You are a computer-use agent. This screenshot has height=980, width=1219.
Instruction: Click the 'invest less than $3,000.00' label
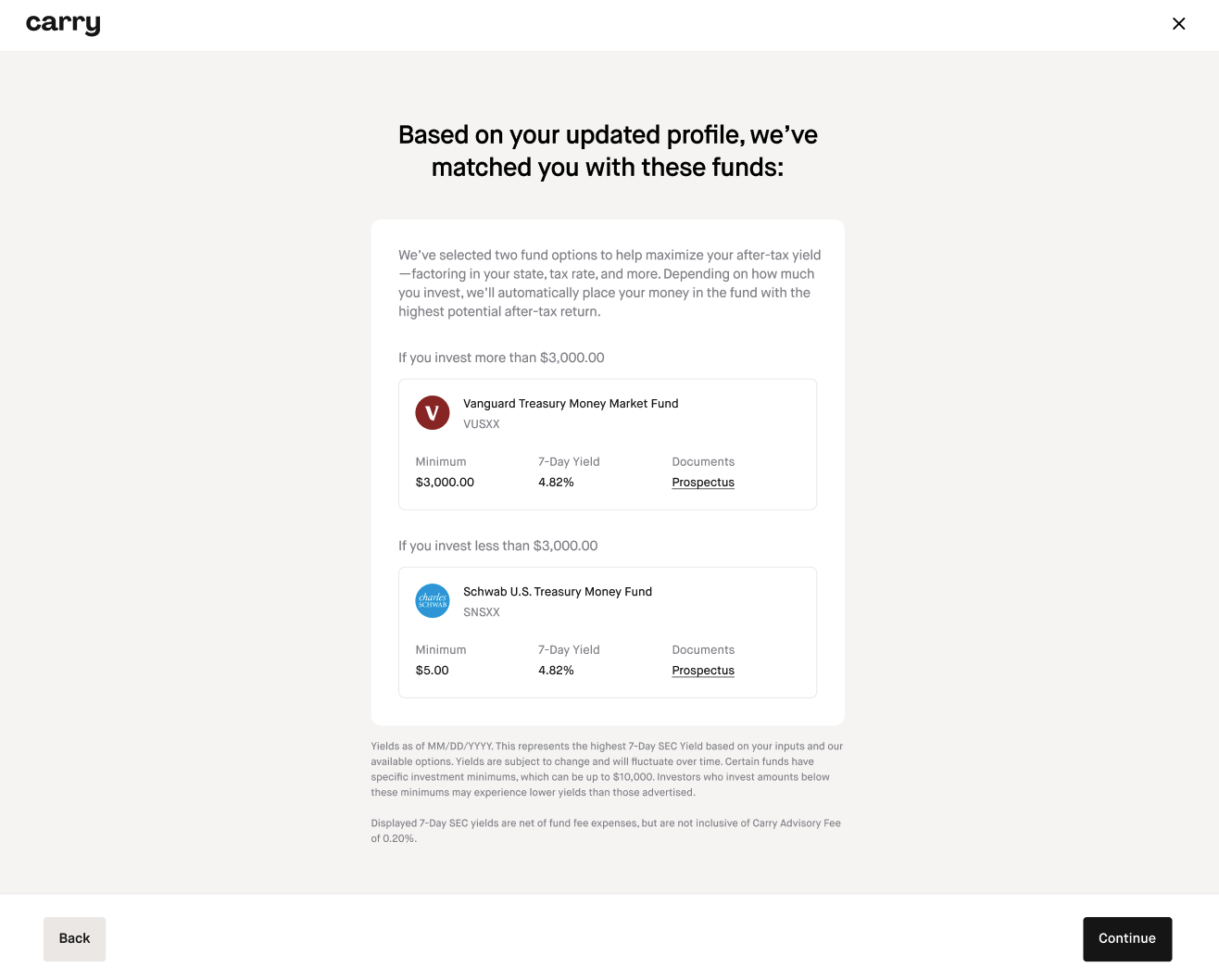click(x=498, y=546)
